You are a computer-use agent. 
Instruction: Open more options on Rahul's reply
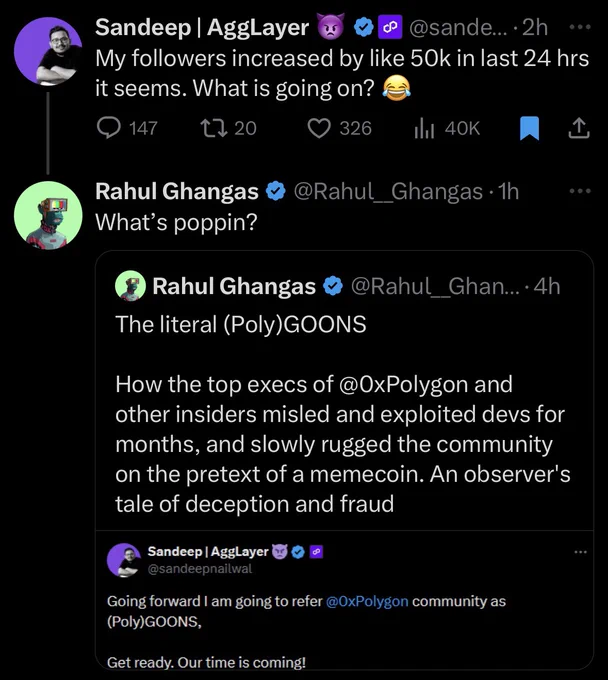[580, 191]
